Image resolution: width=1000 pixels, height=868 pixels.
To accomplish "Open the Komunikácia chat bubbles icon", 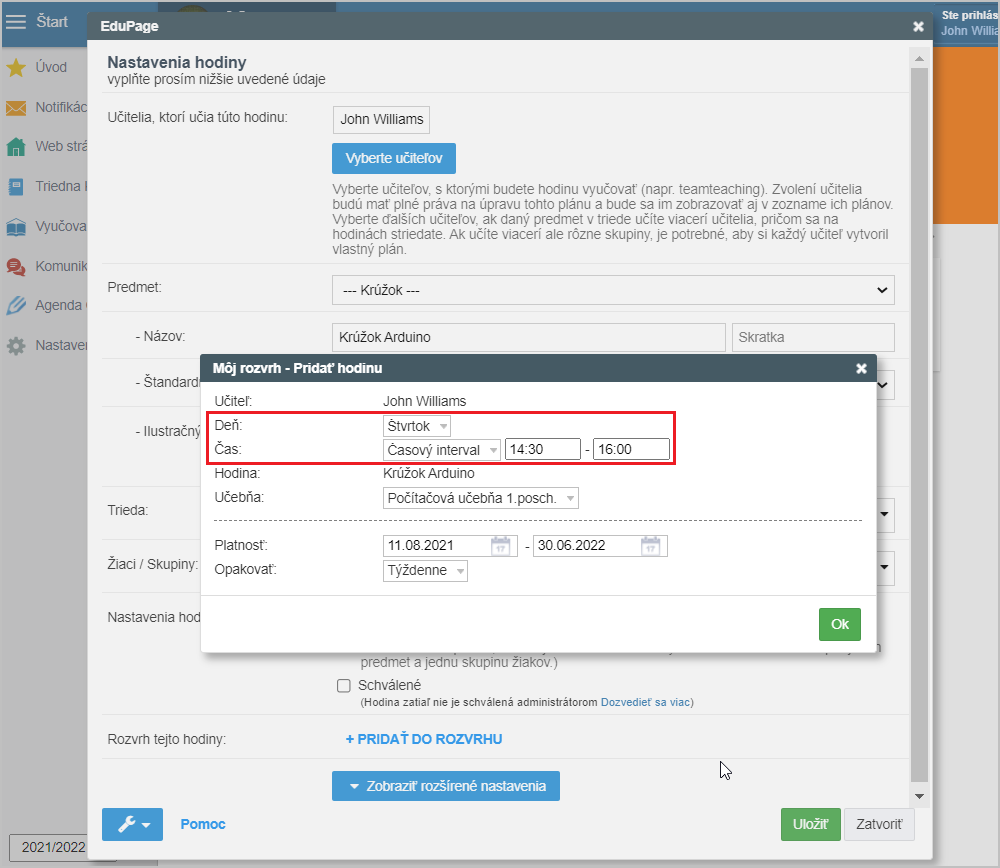I will (16, 267).
